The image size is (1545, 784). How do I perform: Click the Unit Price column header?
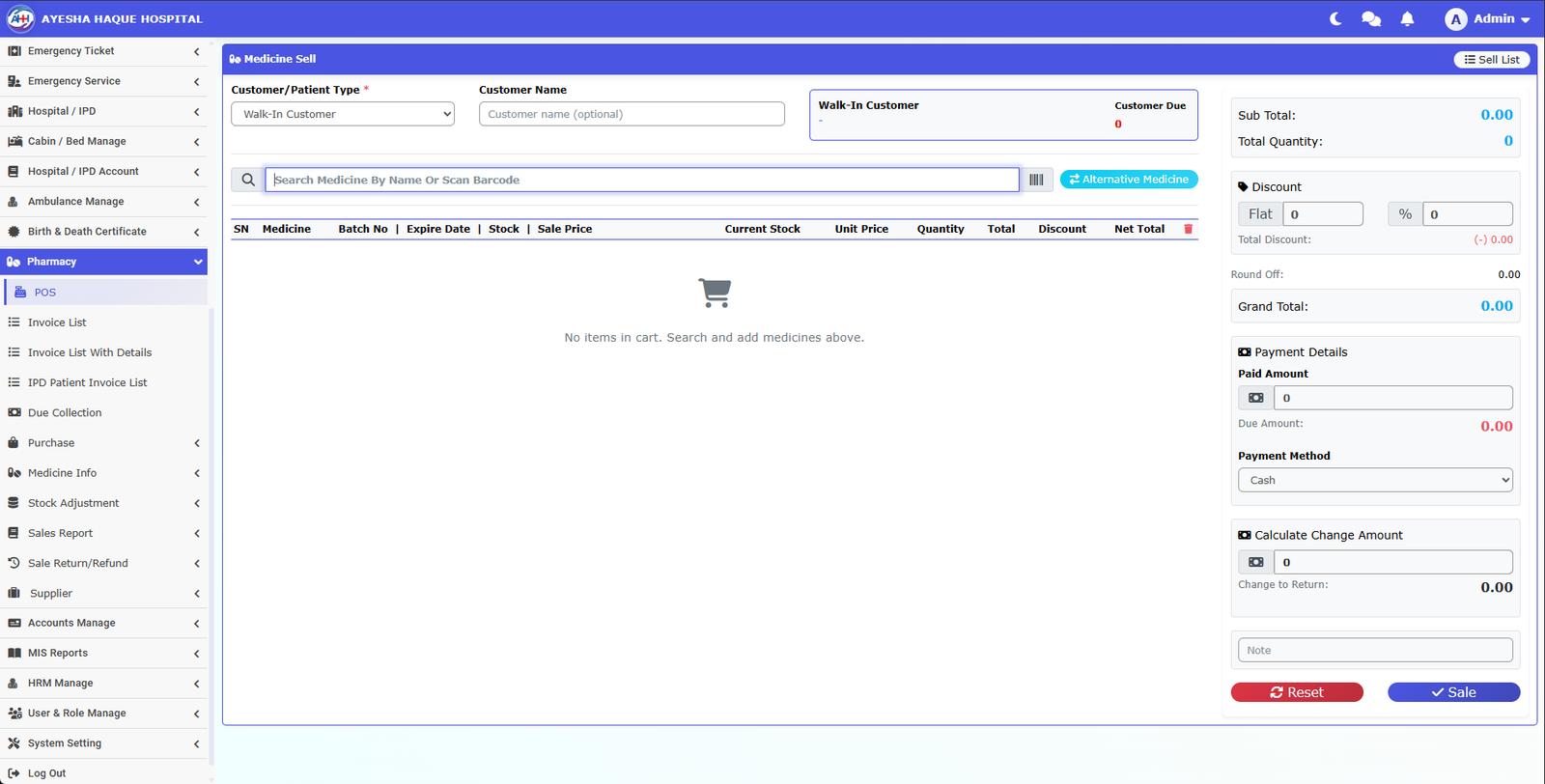click(861, 229)
